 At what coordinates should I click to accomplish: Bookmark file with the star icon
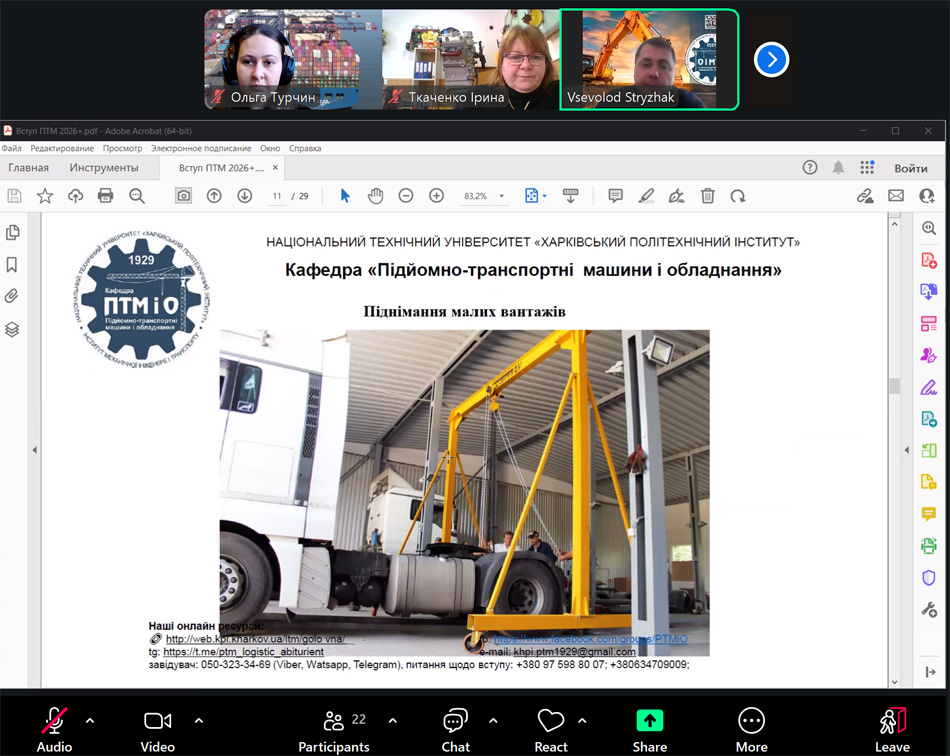[45, 196]
